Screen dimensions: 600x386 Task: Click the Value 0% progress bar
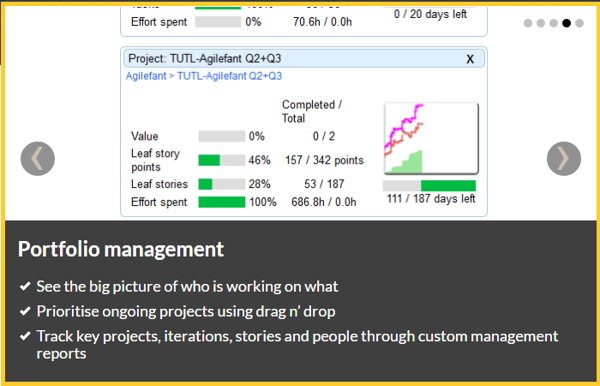coord(222,136)
